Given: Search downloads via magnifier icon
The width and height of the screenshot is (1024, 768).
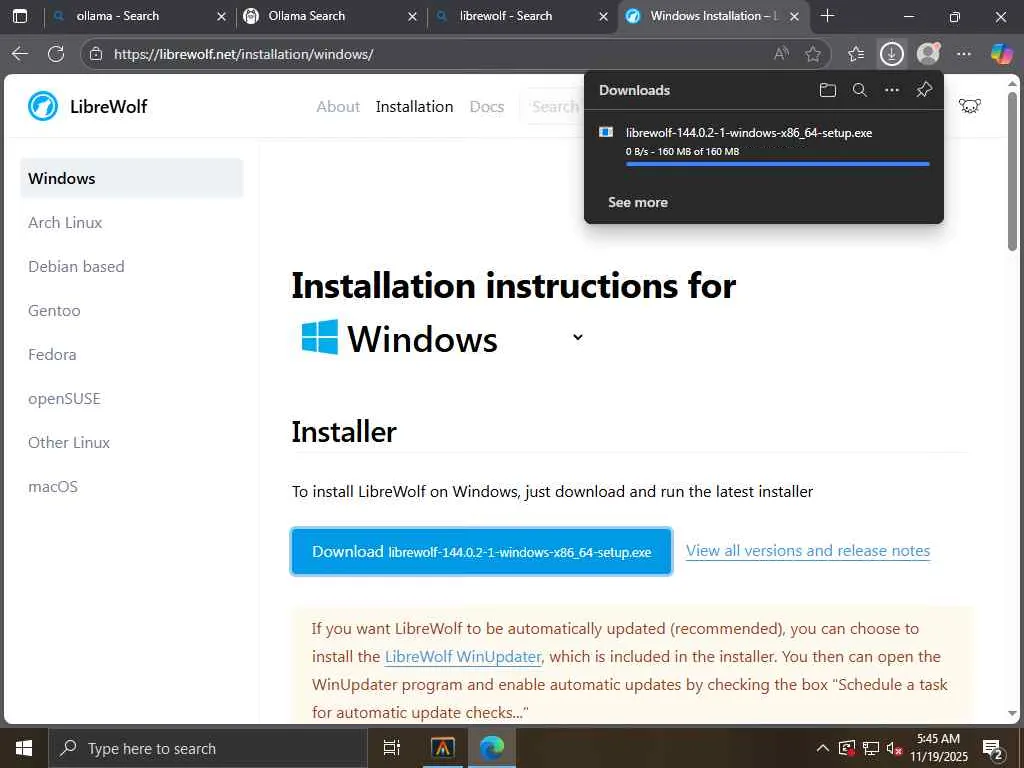Looking at the screenshot, I should pos(859,90).
